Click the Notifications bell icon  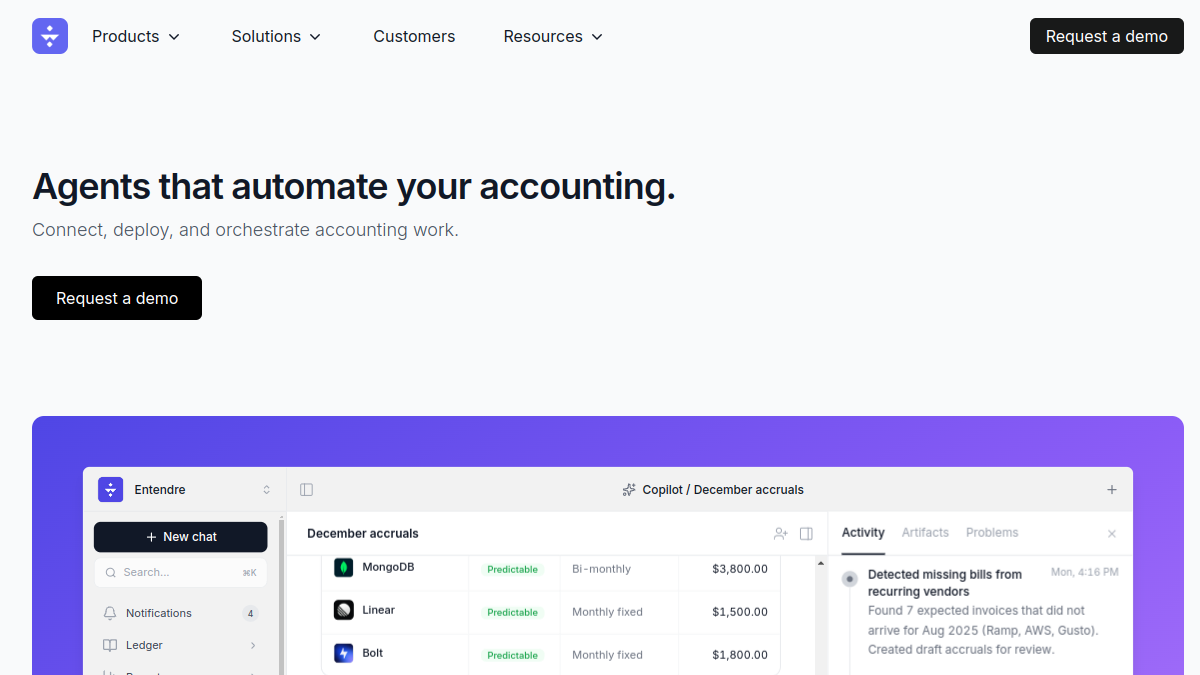110,613
